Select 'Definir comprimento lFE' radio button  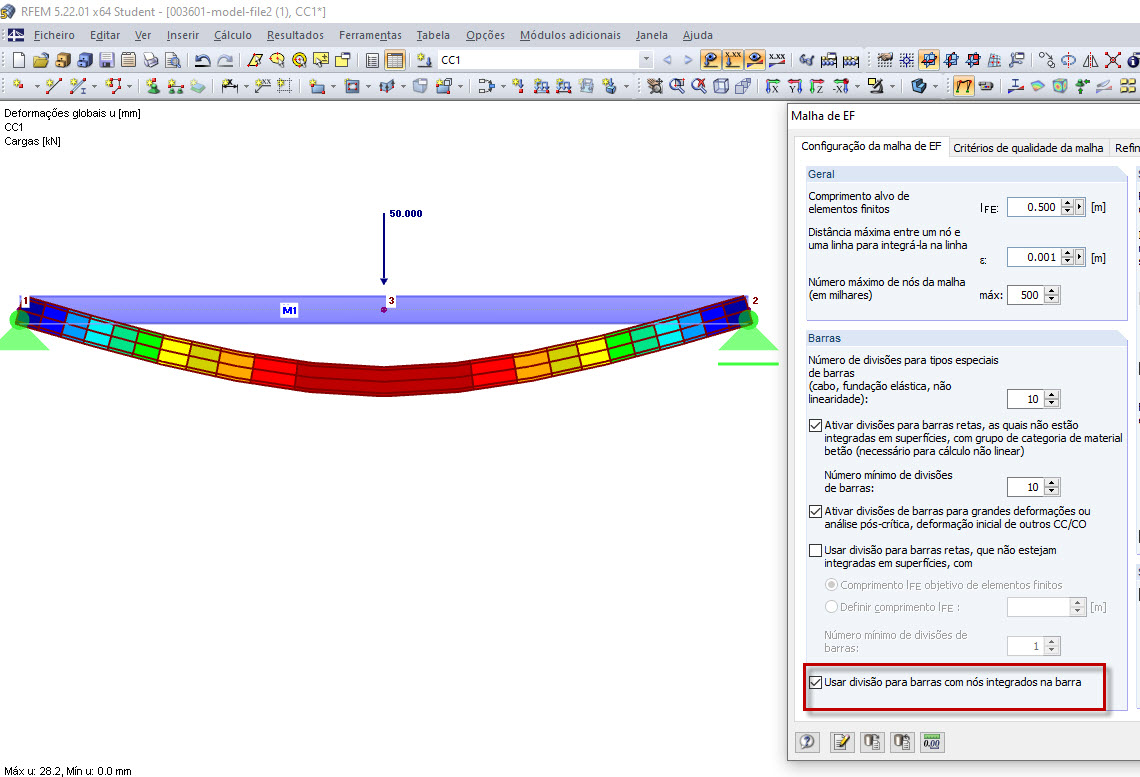click(x=831, y=607)
